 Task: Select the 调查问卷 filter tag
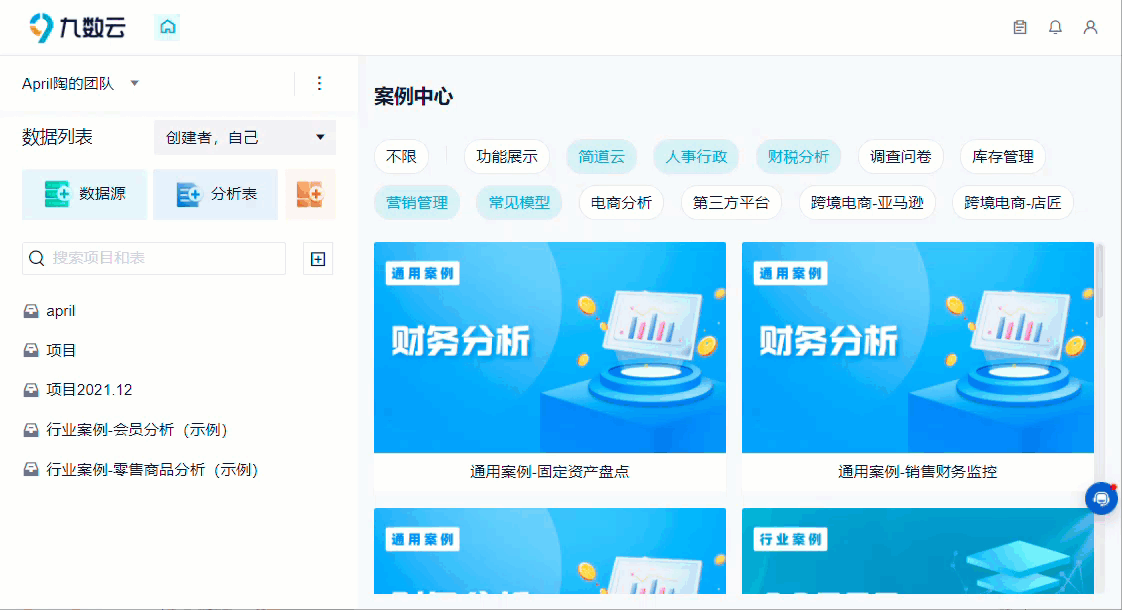pyautogui.click(x=900, y=156)
